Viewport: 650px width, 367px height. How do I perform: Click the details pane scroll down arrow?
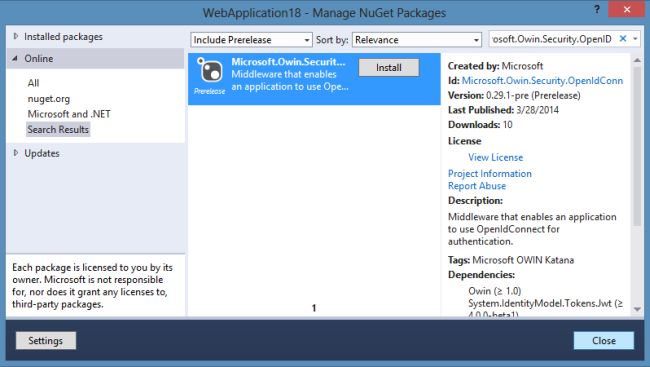(x=637, y=309)
